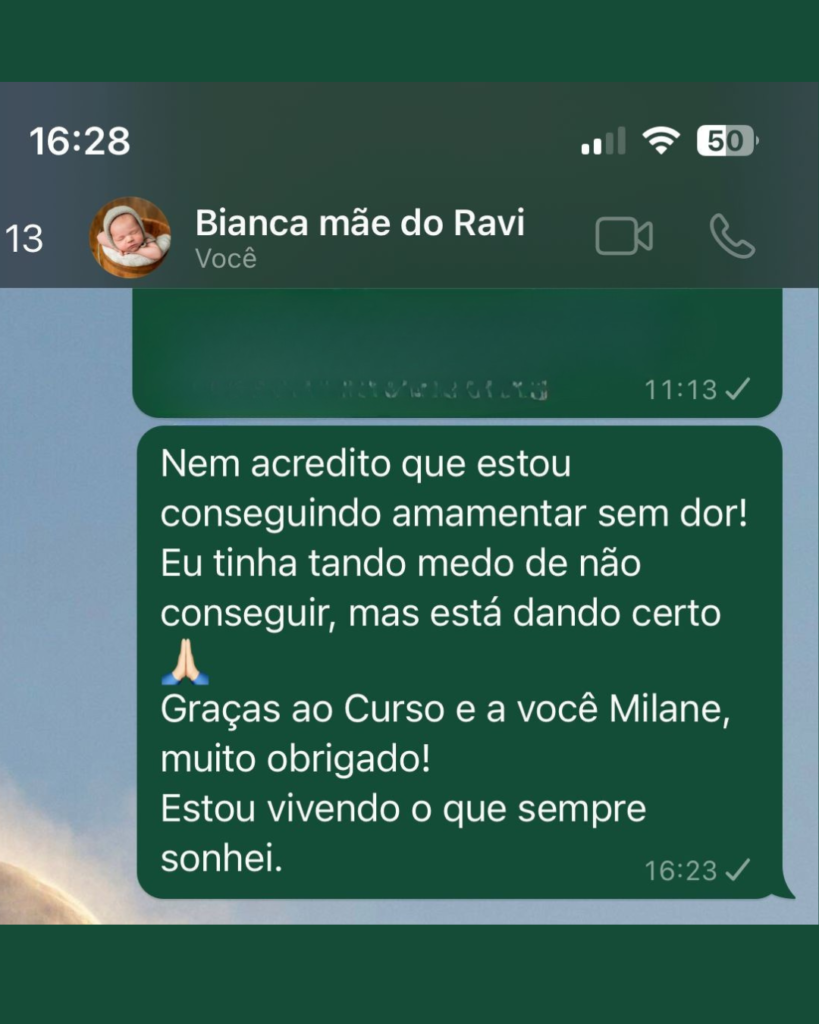Start a video call with Bianca
This screenshot has height=1024, width=819.
coord(624,236)
